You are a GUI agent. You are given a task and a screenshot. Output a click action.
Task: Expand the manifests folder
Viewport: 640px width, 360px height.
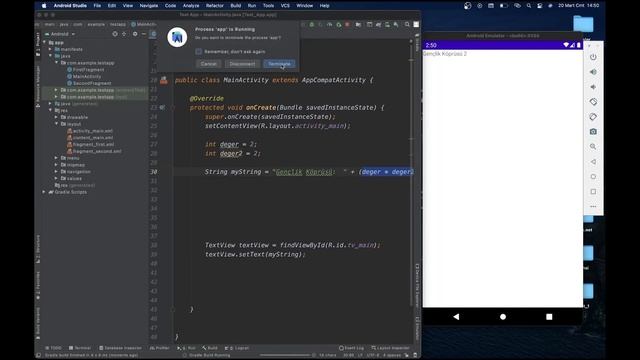50,49
